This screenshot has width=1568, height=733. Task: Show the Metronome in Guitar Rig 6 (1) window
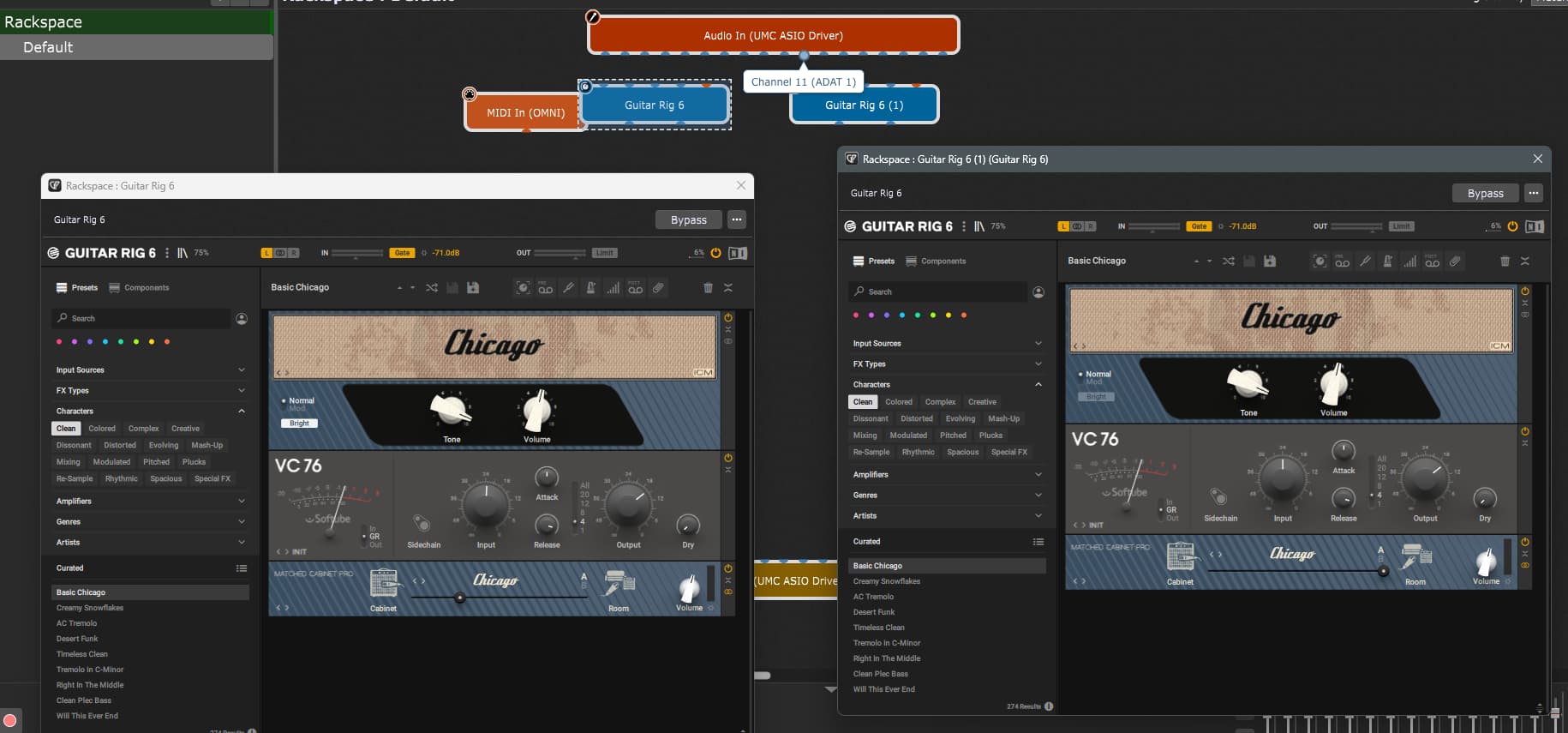(1387, 261)
